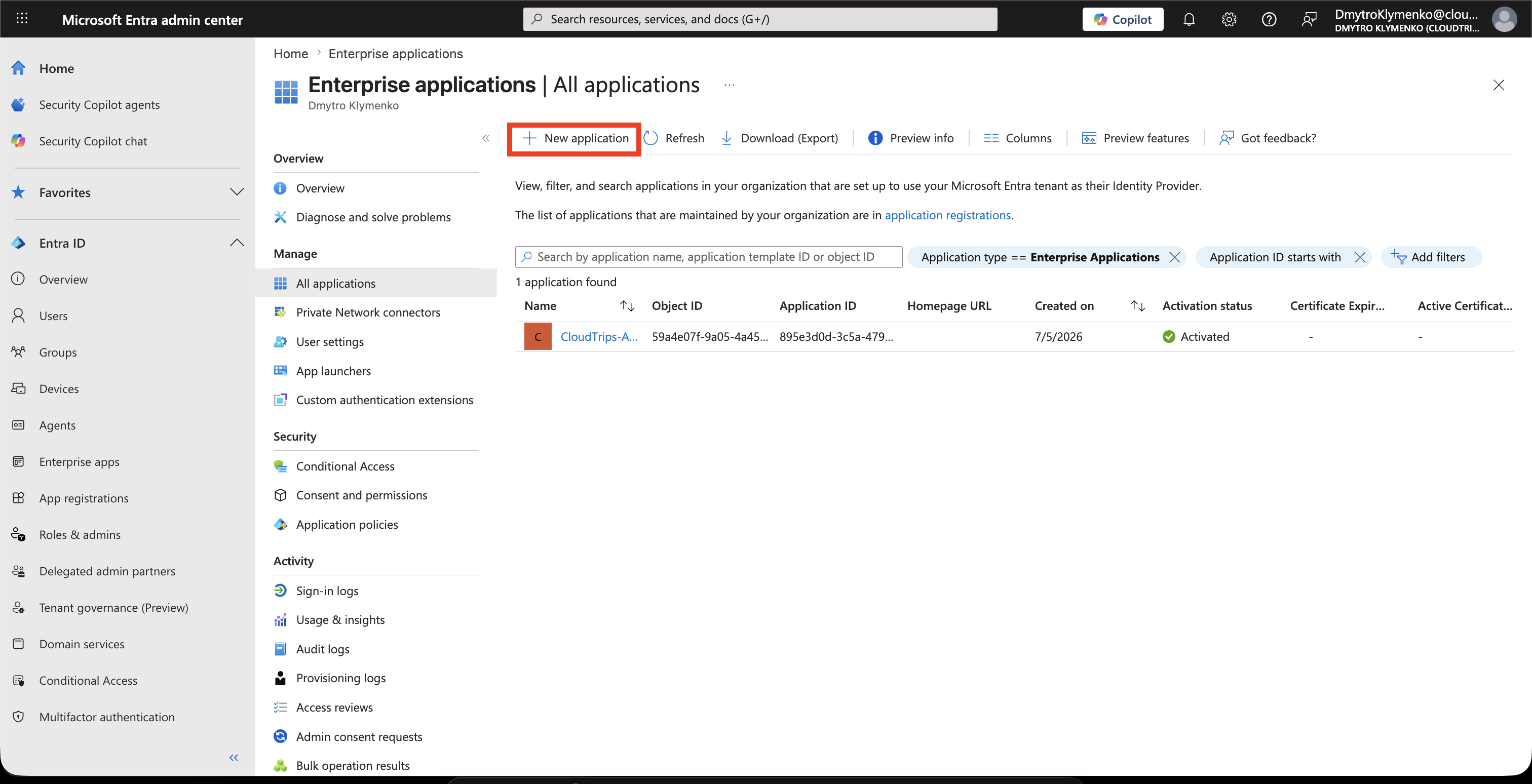
Task: Open Groups in the sidebar
Action: pos(58,352)
